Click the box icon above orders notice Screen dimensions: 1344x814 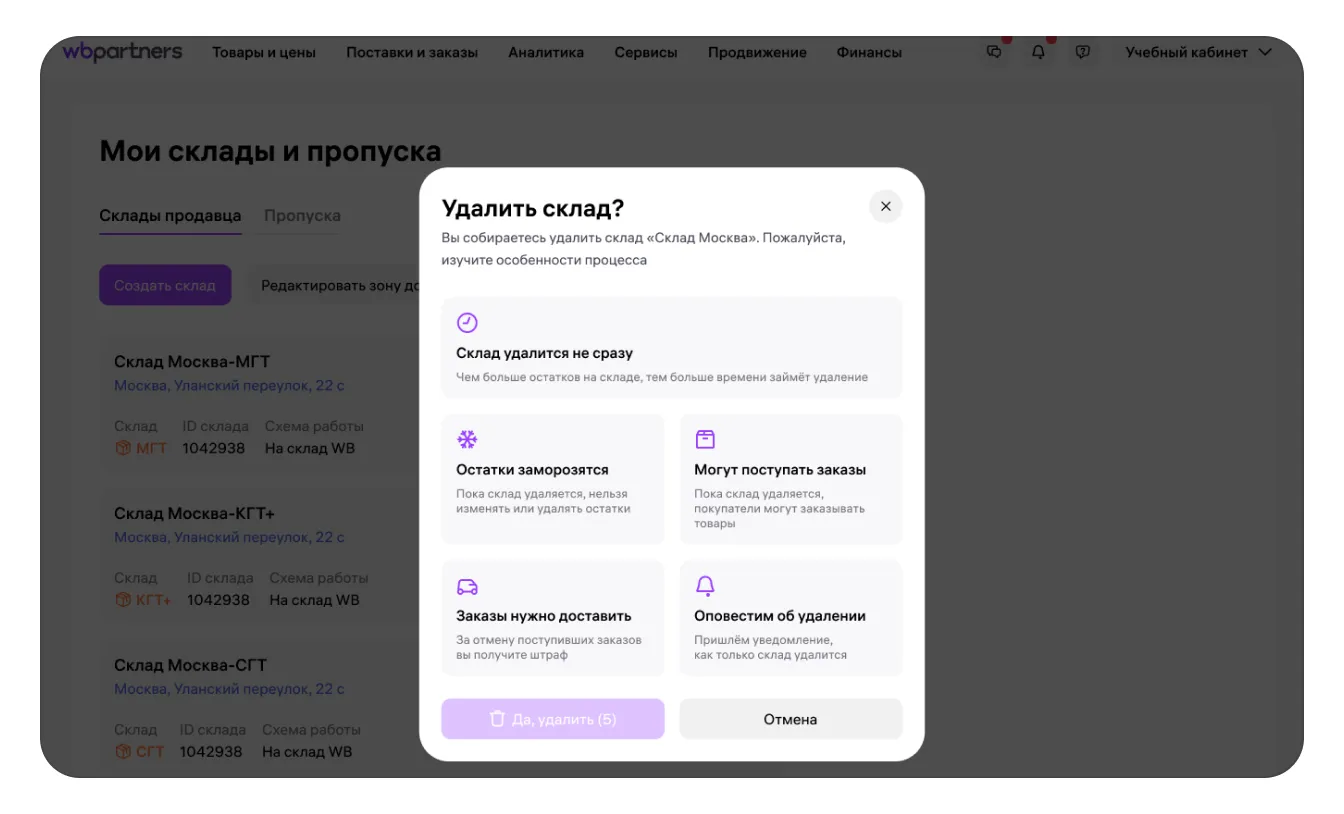tap(705, 439)
